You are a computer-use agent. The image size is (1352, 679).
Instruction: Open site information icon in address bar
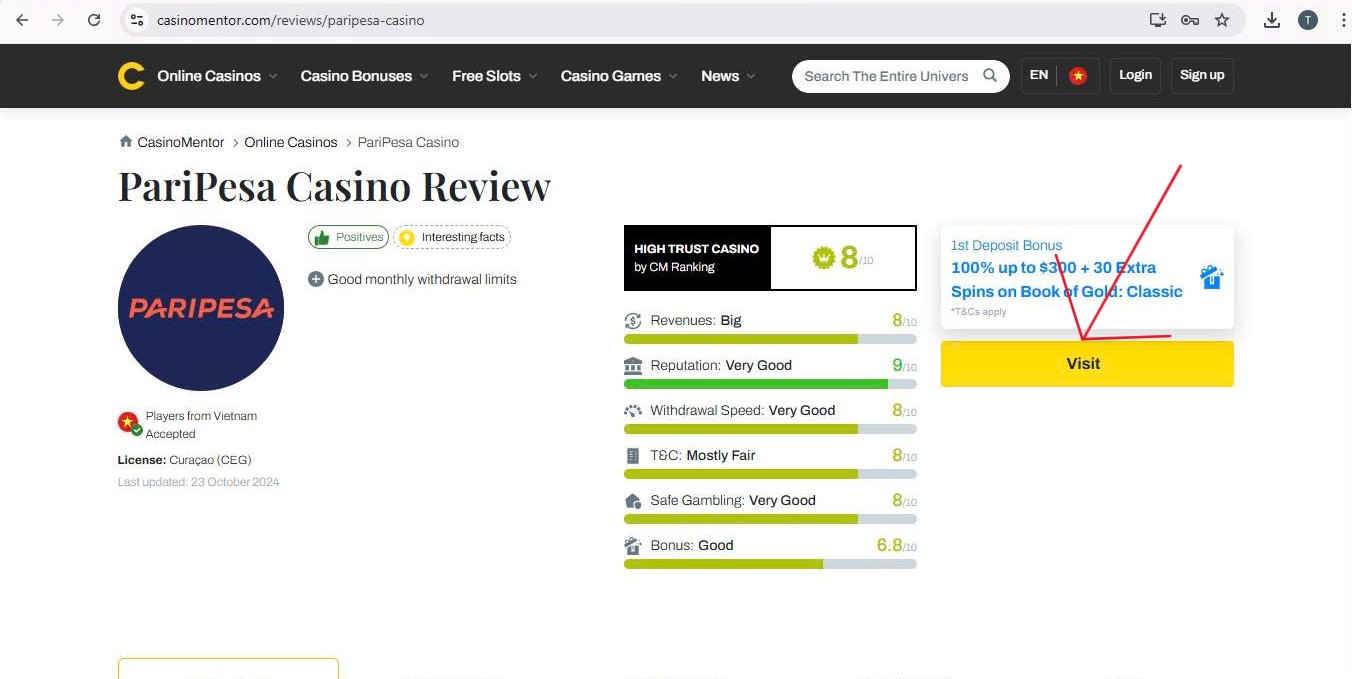tap(138, 20)
